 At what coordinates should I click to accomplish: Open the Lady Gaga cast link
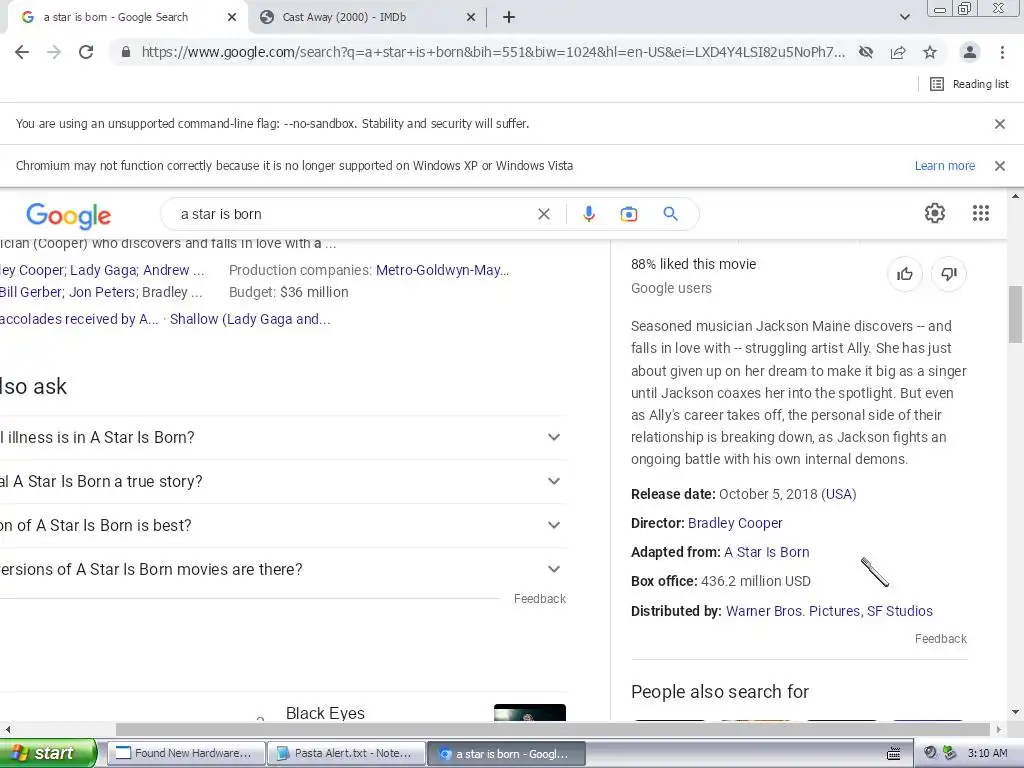tap(103, 270)
